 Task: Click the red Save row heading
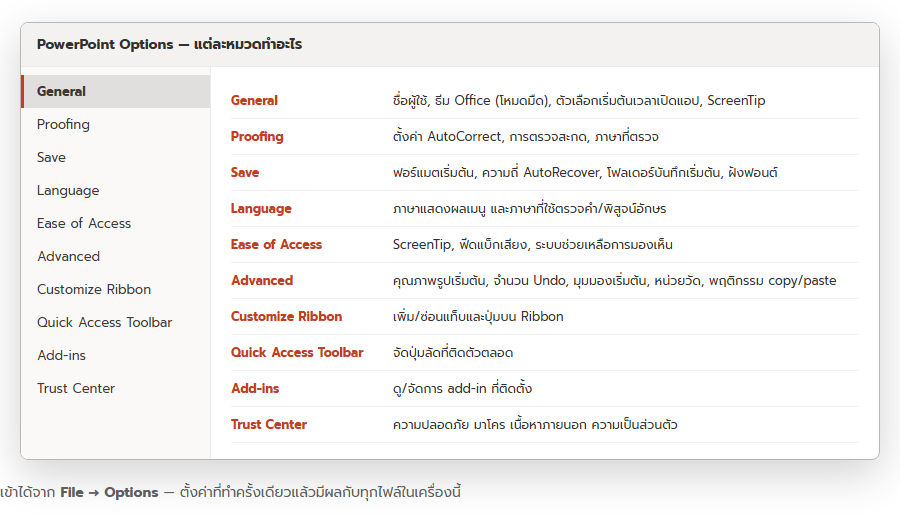pyautogui.click(x=245, y=172)
